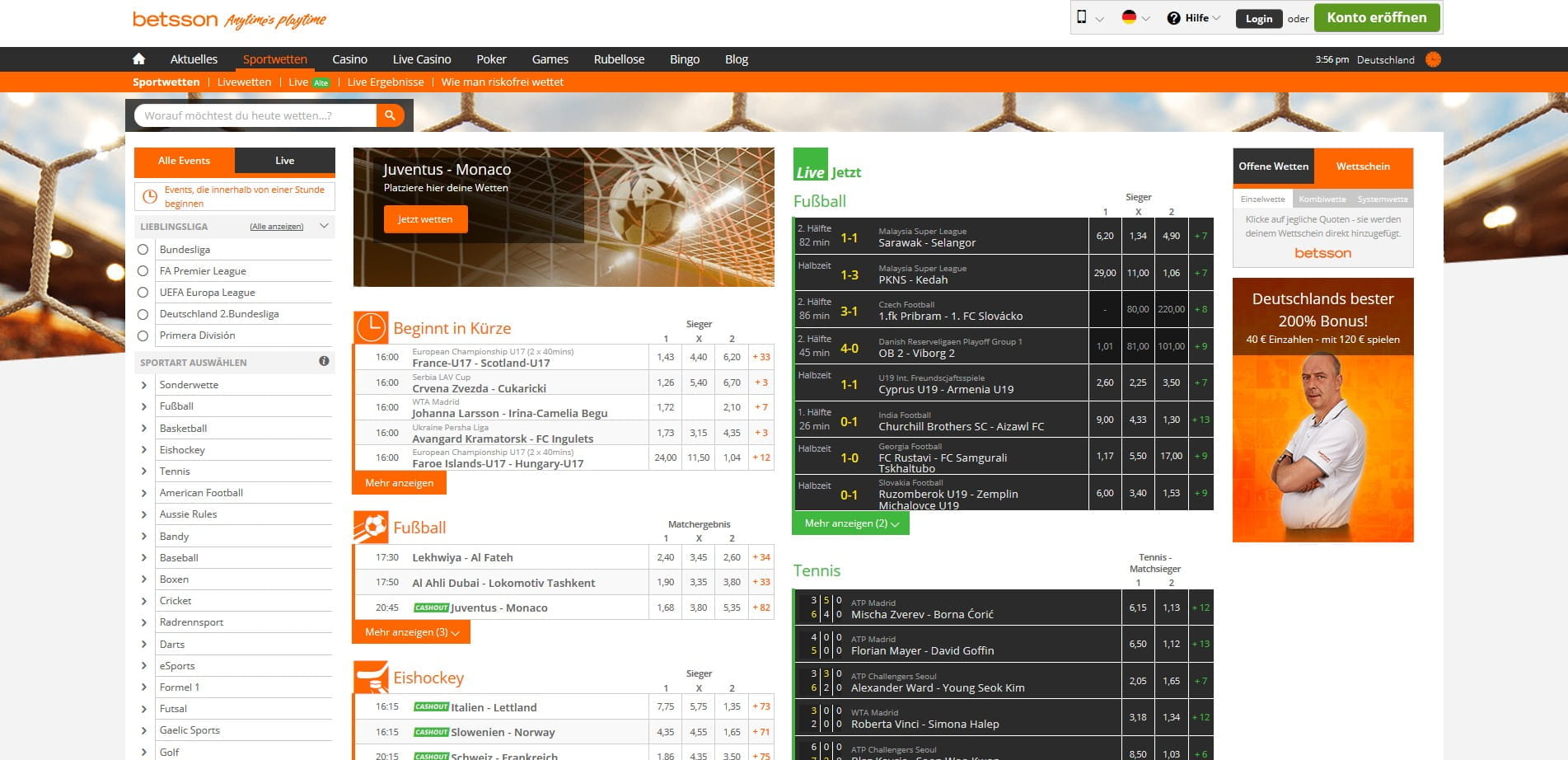Focus the bet search input field
1568x760 pixels.
(255, 115)
